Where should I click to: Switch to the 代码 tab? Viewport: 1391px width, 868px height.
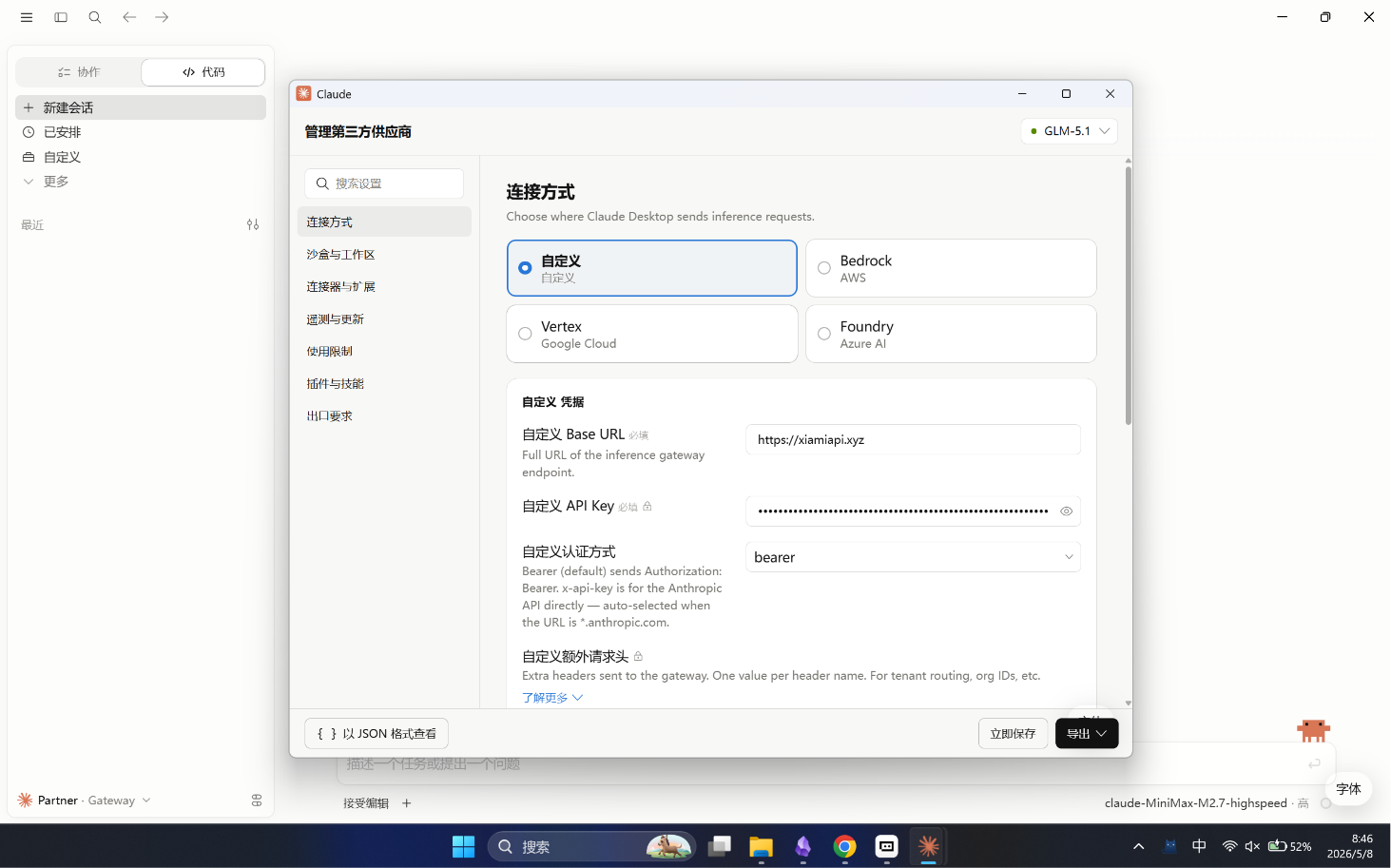pos(203,72)
